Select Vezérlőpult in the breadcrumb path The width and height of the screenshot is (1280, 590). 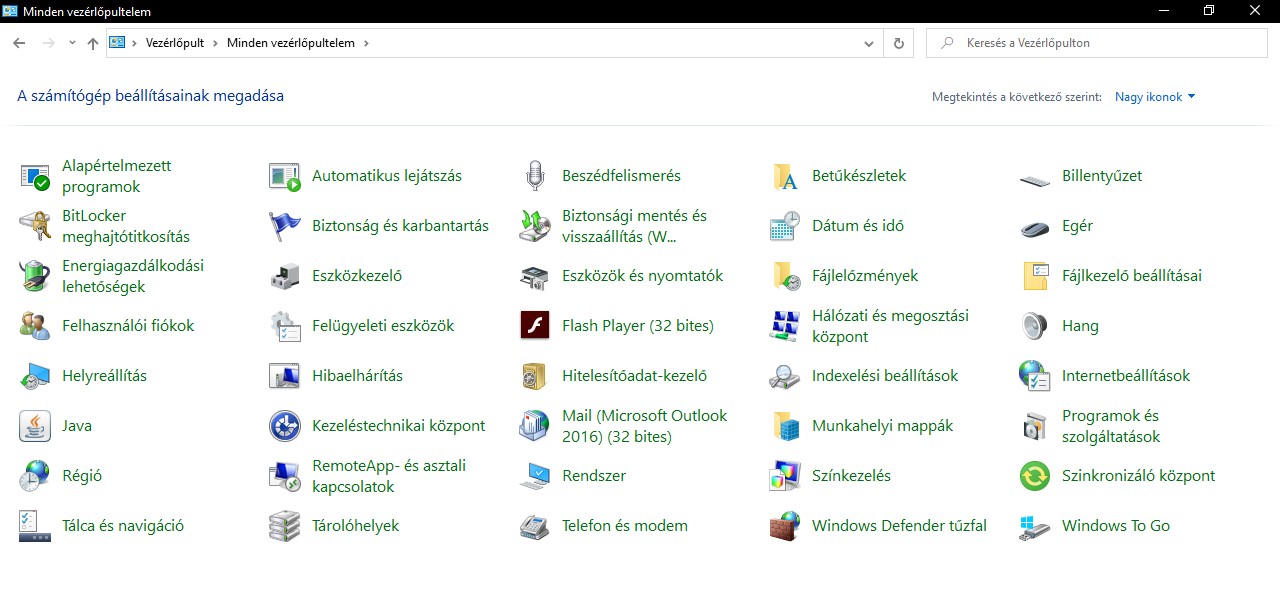[175, 44]
